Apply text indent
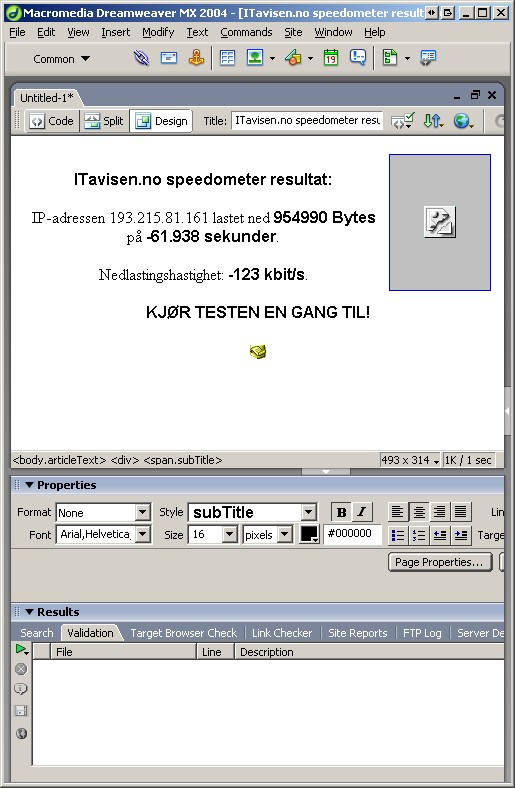 click(461, 535)
